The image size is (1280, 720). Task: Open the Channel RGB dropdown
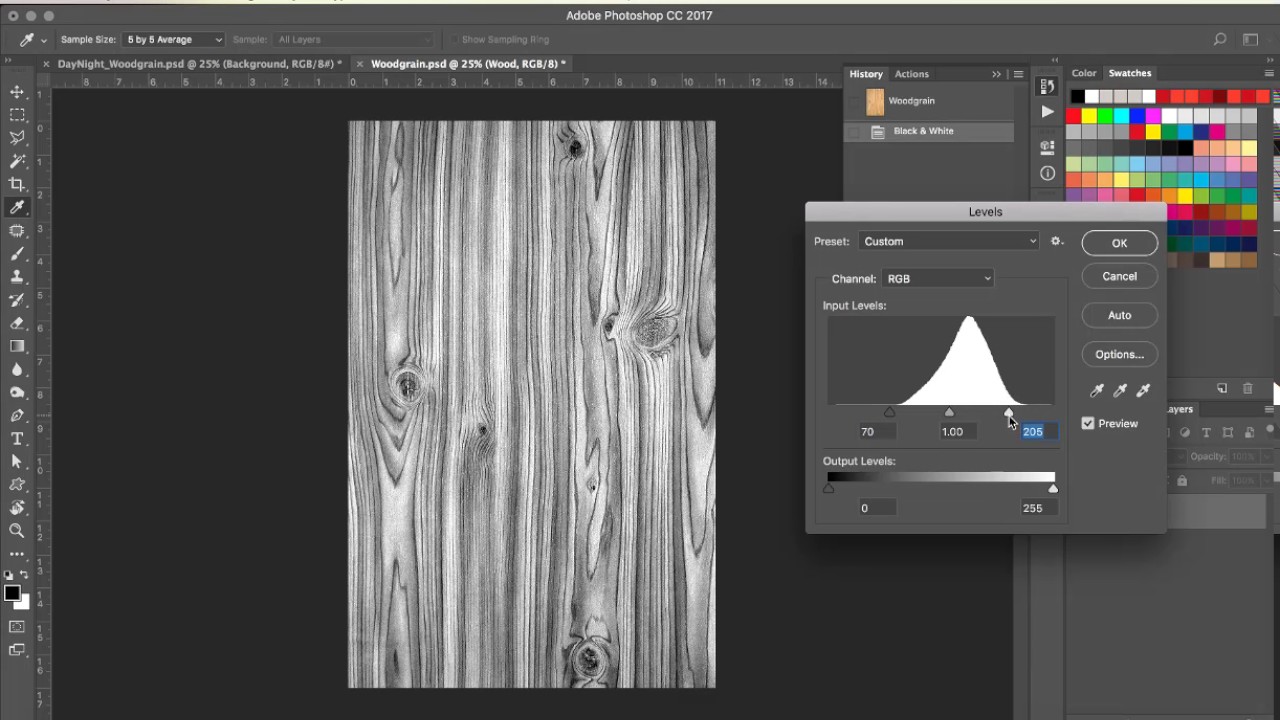pos(938,279)
